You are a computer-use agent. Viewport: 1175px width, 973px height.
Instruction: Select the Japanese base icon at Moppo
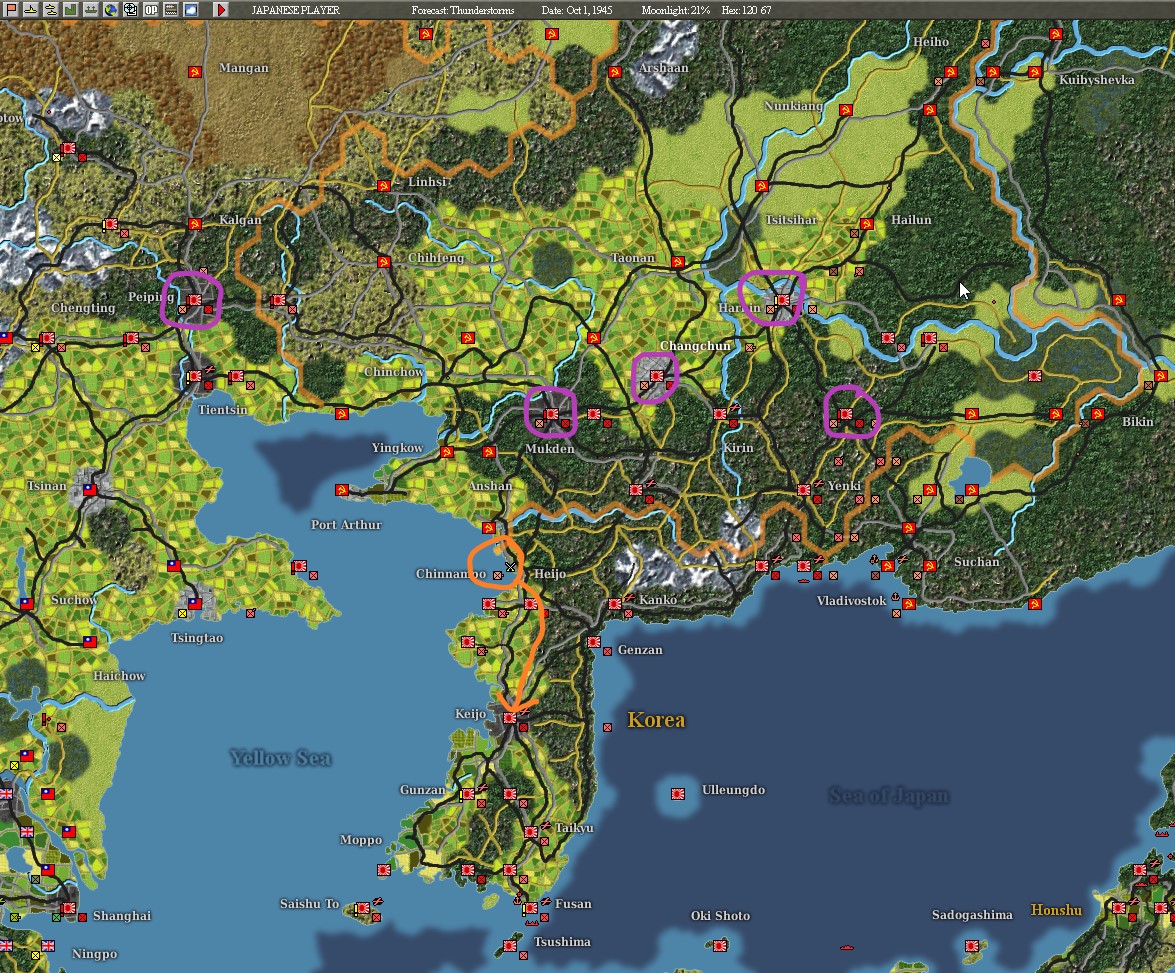click(x=384, y=870)
